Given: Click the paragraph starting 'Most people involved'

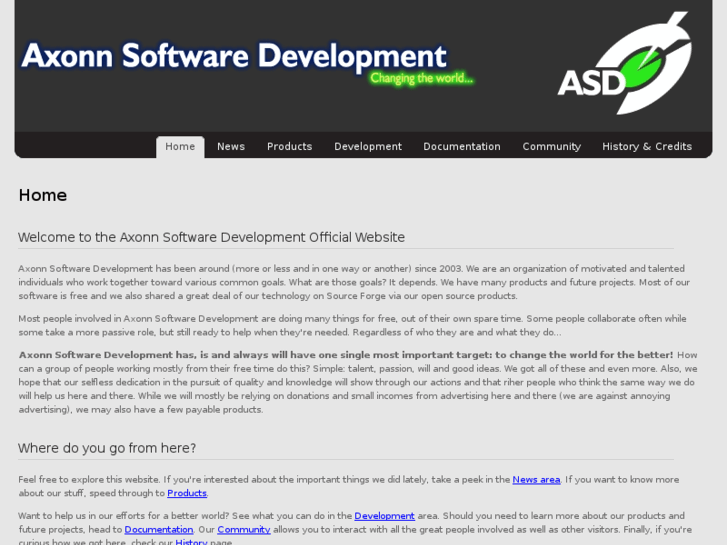Looking at the screenshot, I should 352,326.
